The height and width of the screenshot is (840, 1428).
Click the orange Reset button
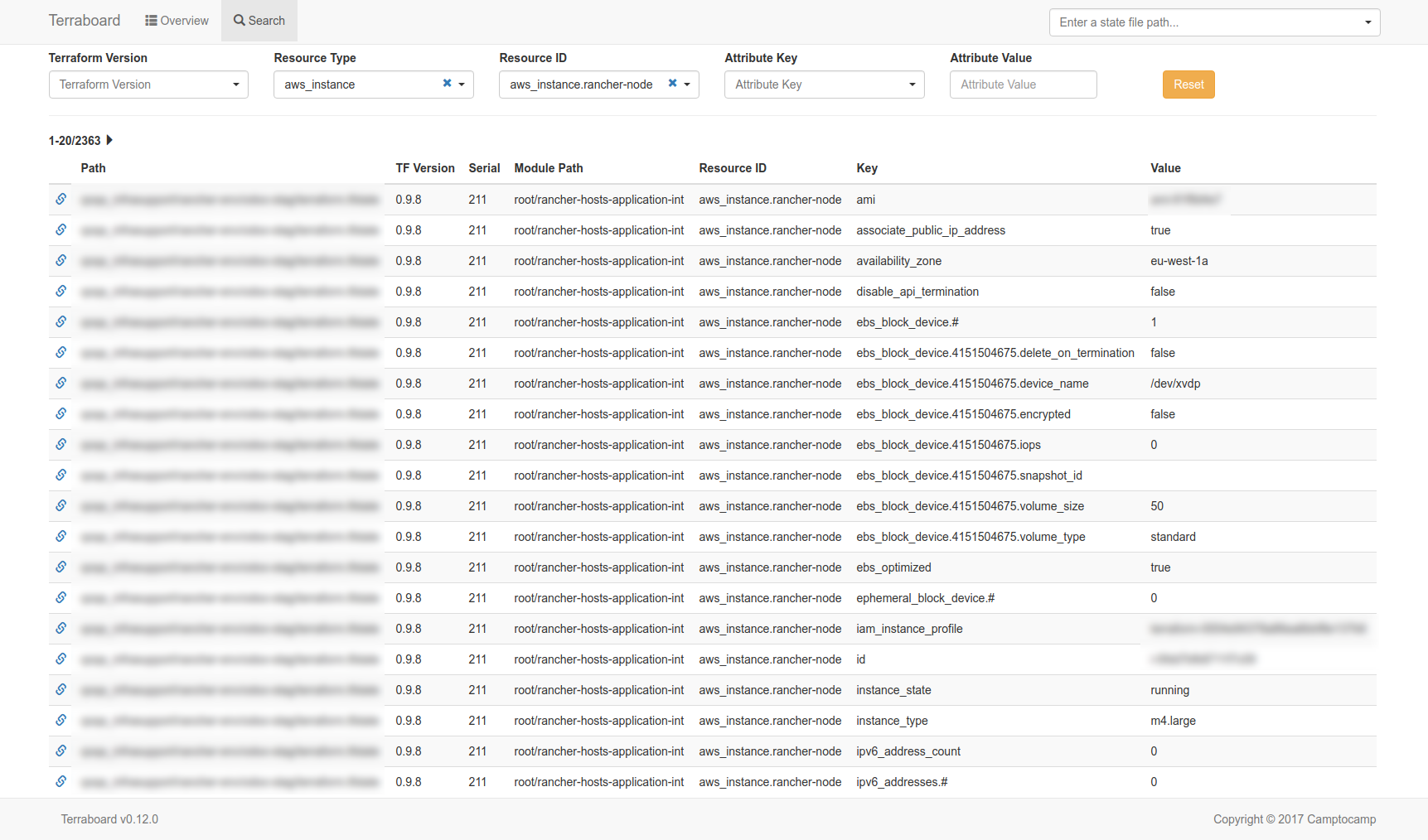[1188, 84]
